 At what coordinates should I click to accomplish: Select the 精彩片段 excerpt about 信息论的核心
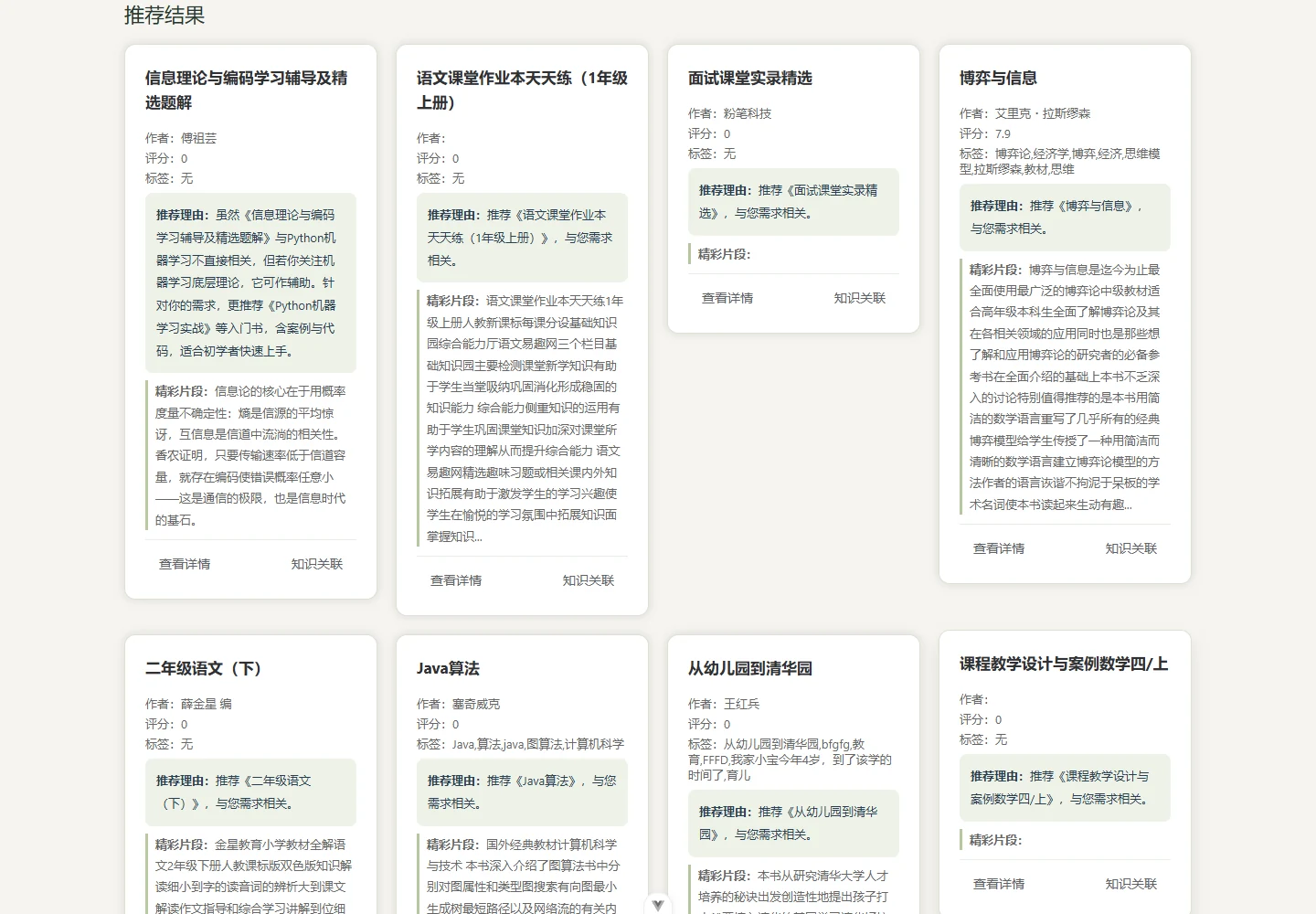[x=250, y=455]
